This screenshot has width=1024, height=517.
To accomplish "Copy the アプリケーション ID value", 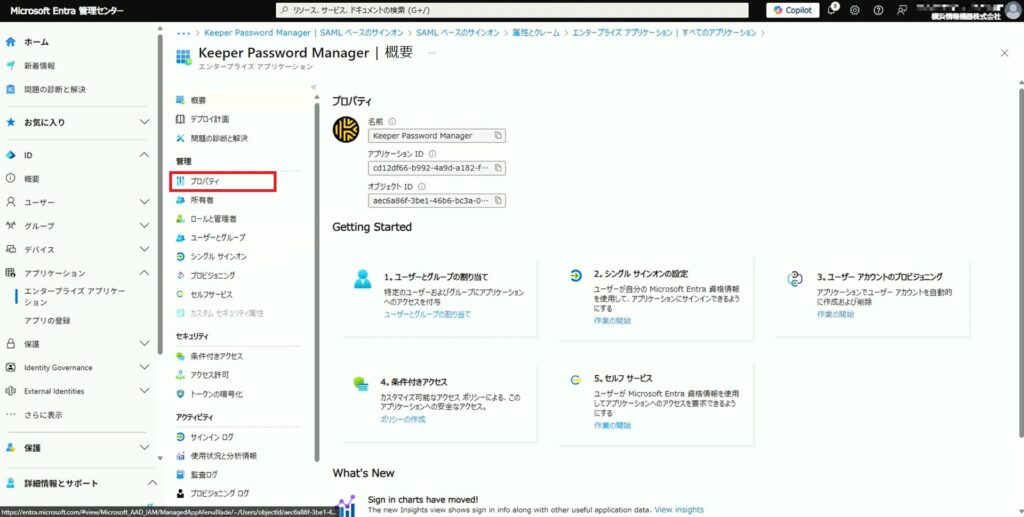I will (x=498, y=168).
